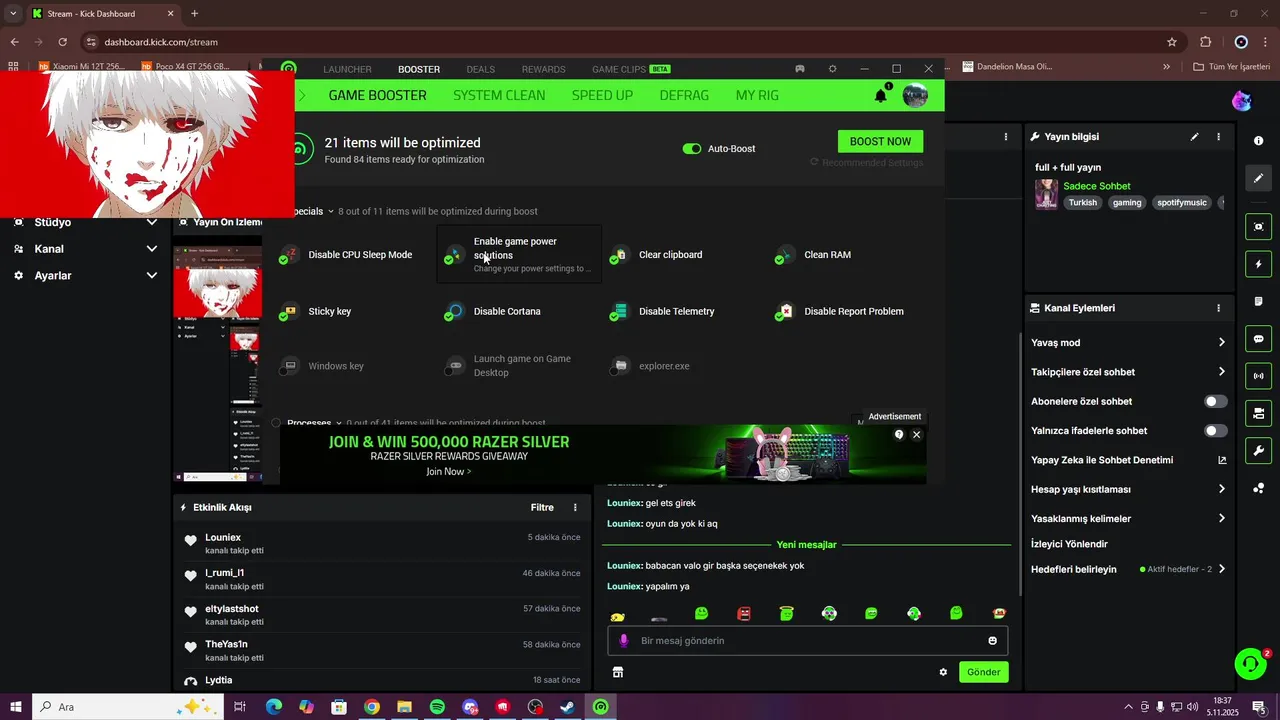The width and height of the screenshot is (1280, 720).
Task: Uncheck Clean RAM item
Action: [x=779, y=260]
